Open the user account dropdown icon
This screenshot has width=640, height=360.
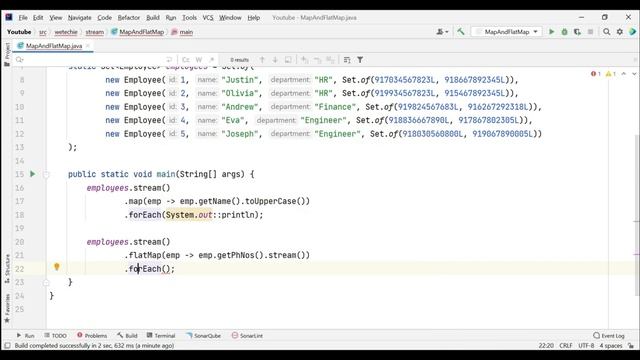[442, 31]
